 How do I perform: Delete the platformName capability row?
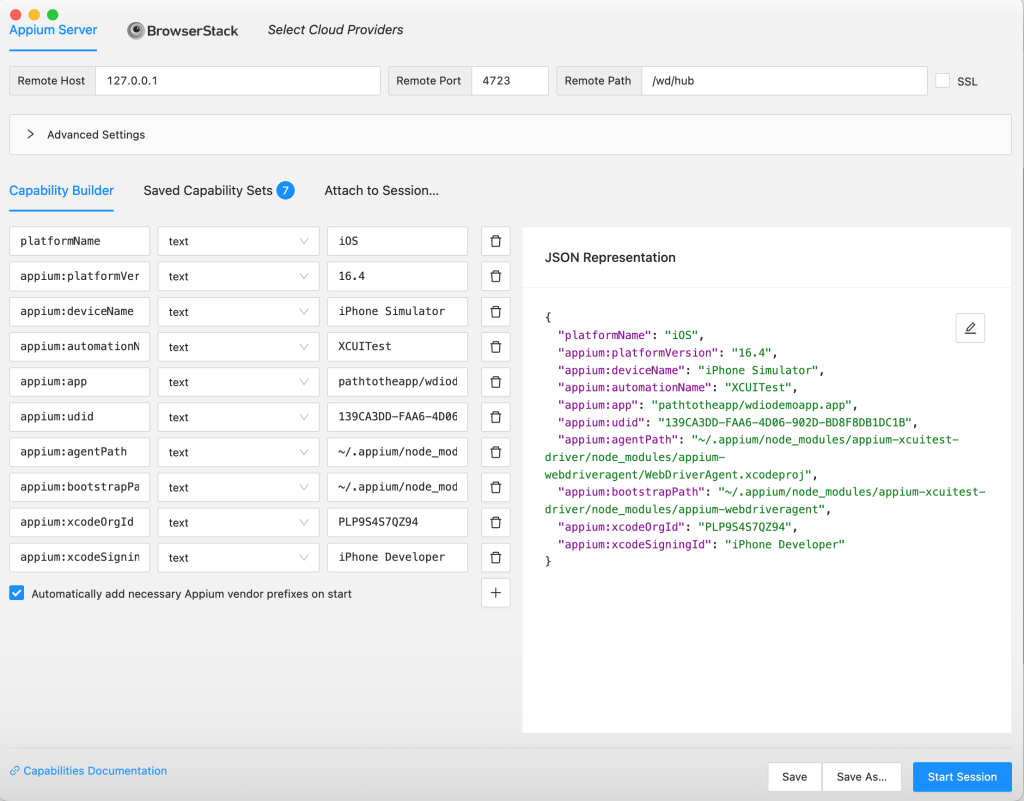(x=495, y=241)
